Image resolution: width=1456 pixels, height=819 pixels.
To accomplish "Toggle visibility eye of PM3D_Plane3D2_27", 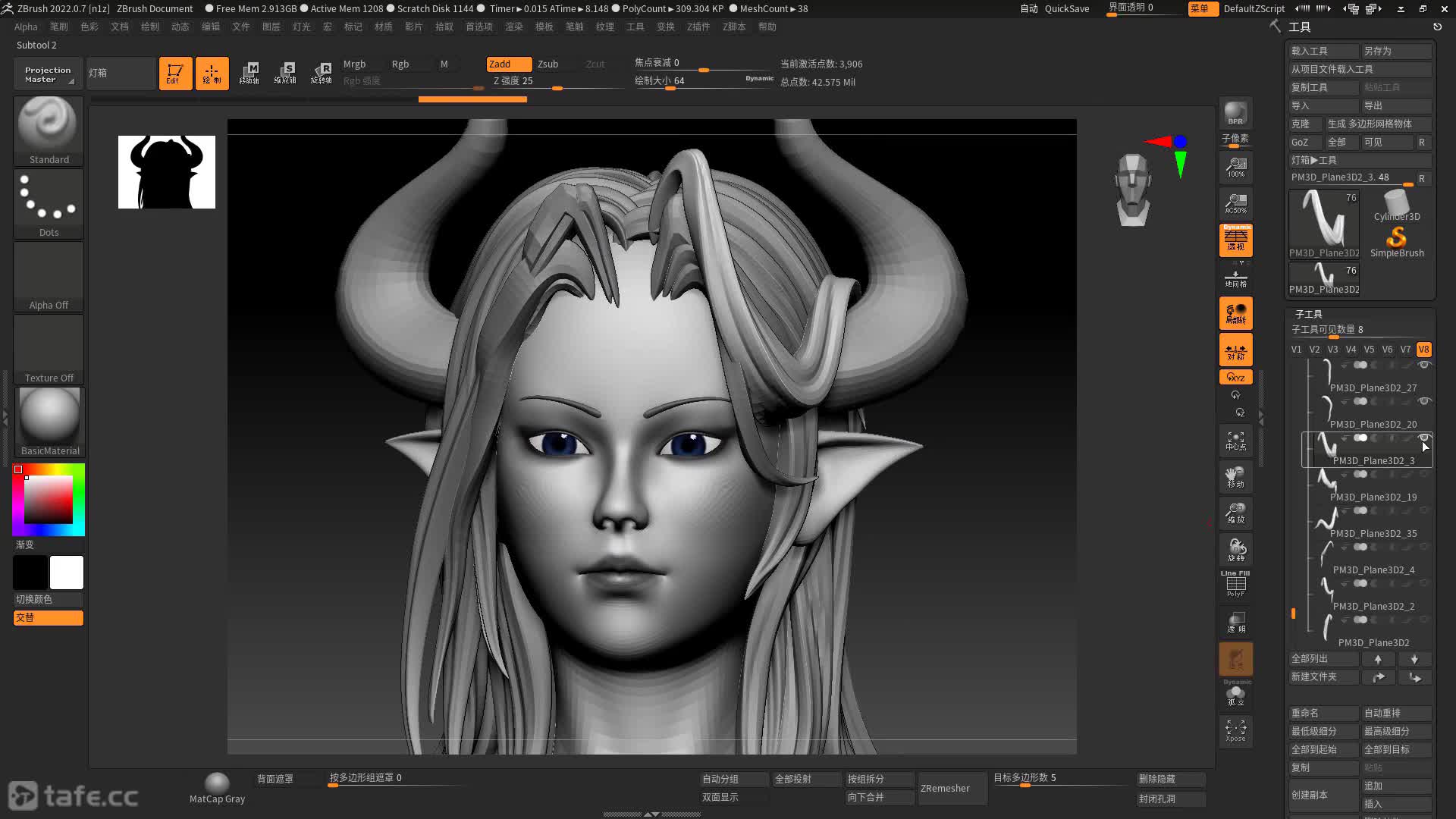I will [x=1424, y=365].
